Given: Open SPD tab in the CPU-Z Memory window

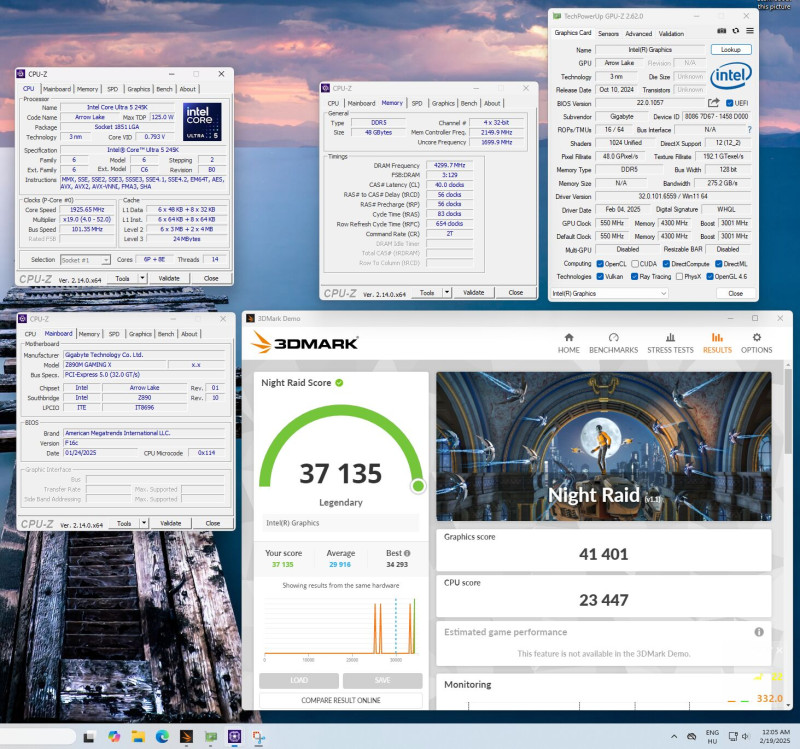Looking at the screenshot, I should (417, 103).
